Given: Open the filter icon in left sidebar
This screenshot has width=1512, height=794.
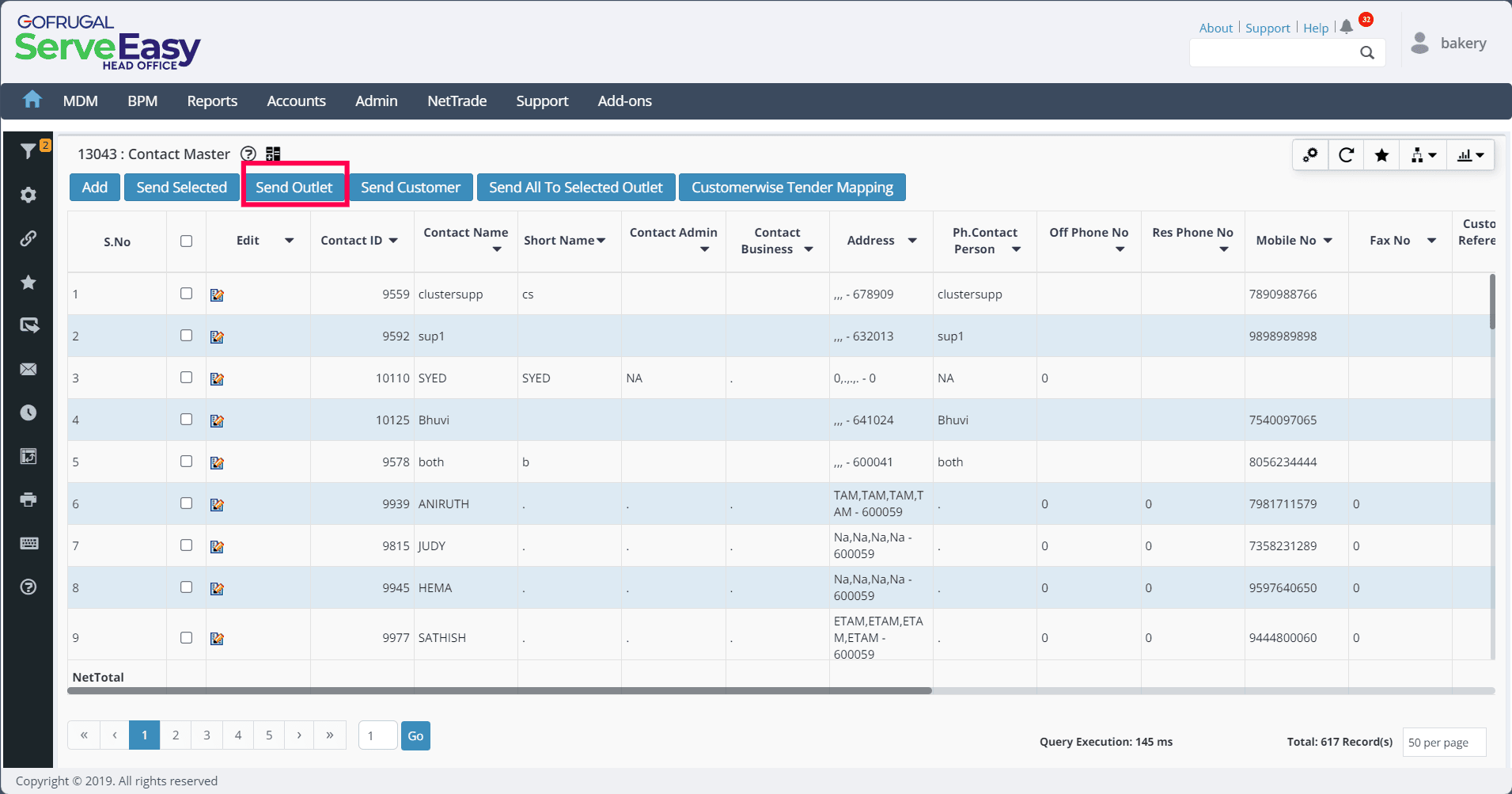Looking at the screenshot, I should tap(28, 150).
